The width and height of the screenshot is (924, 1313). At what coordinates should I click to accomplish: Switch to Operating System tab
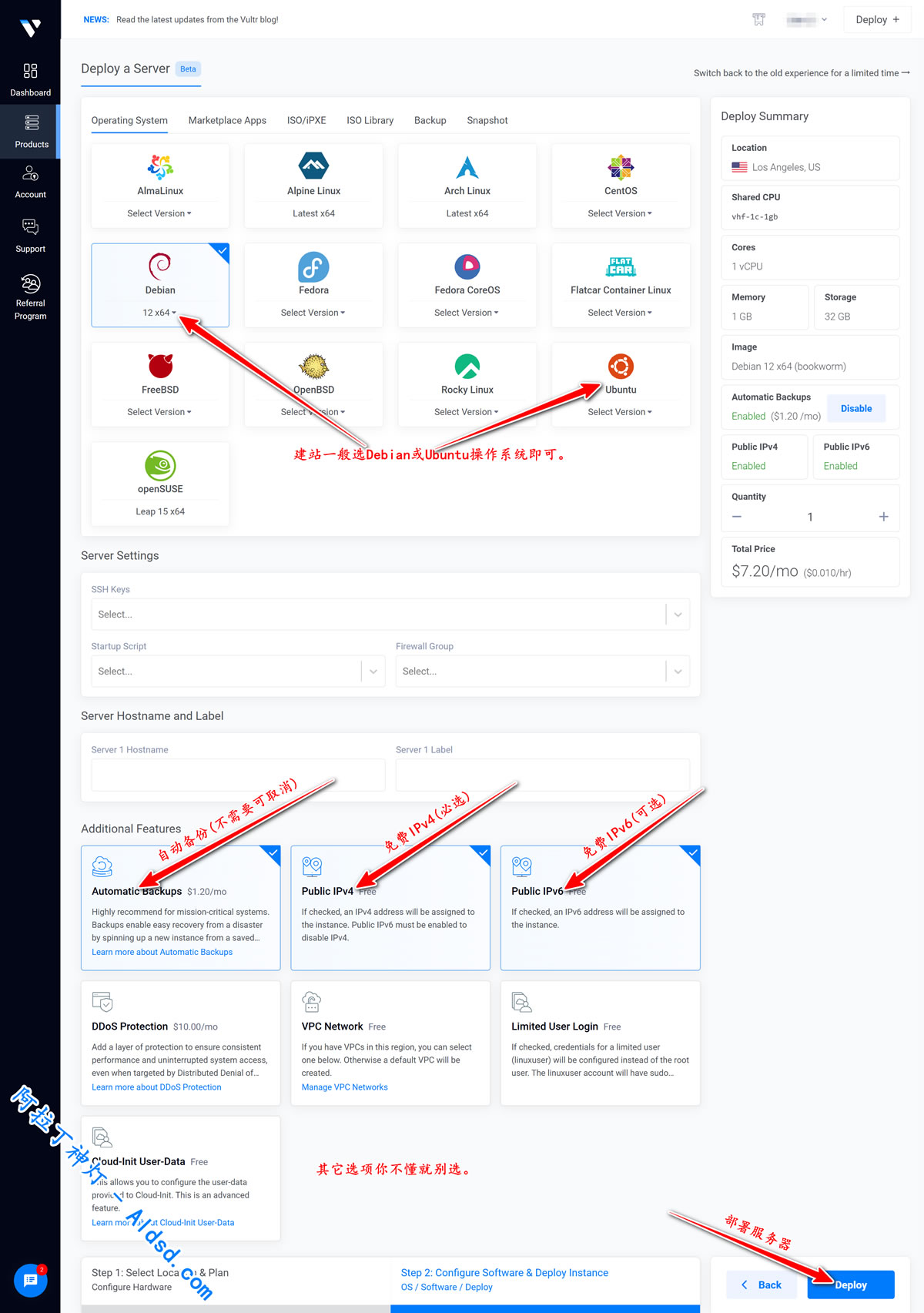[x=129, y=120]
